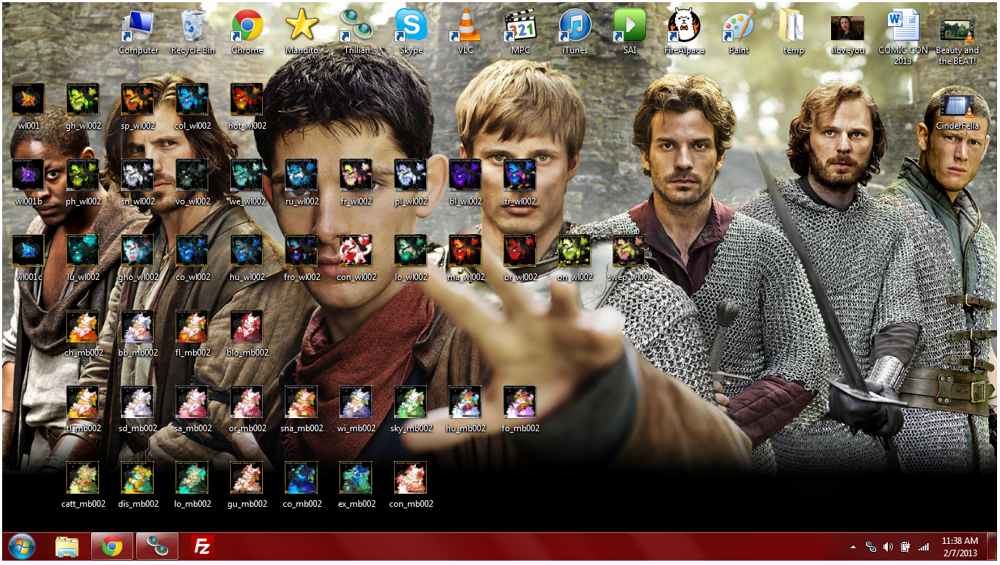Select the wl001c file
Screen dimensions: 1000x565
(28, 258)
